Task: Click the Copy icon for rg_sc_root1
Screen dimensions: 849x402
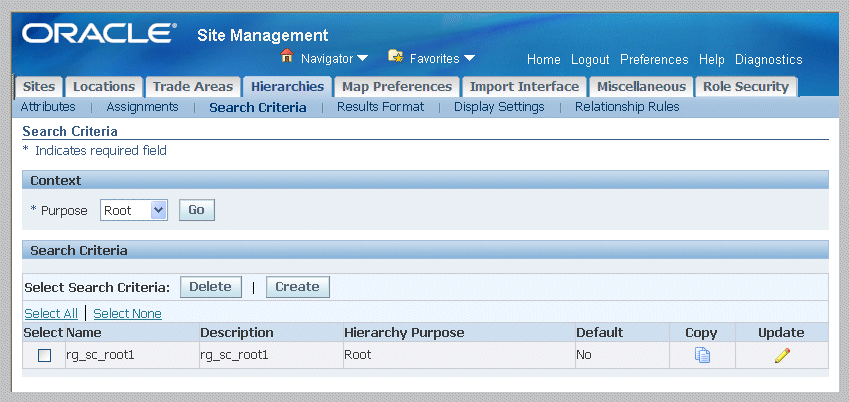Action: [x=702, y=355]
